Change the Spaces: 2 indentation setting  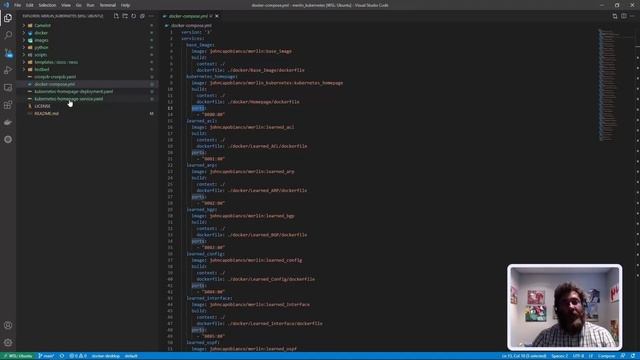560,356
